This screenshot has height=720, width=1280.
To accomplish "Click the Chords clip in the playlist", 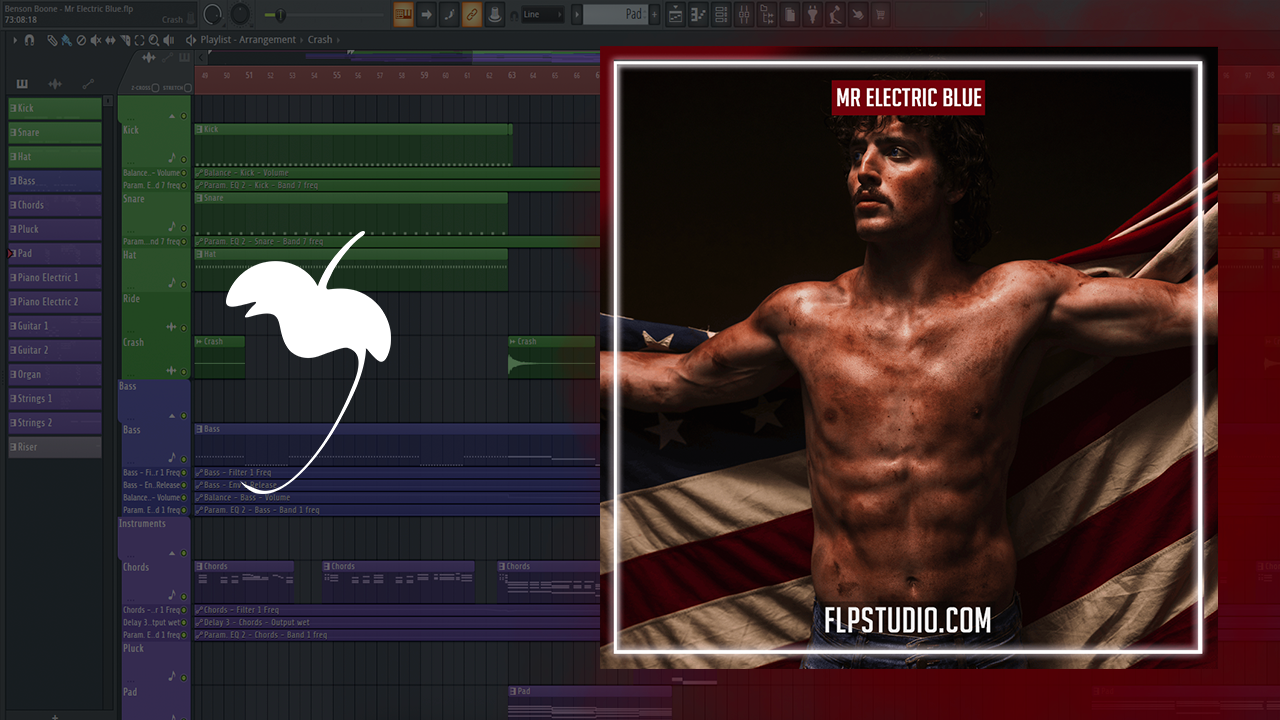I will (x=244, y=574).
